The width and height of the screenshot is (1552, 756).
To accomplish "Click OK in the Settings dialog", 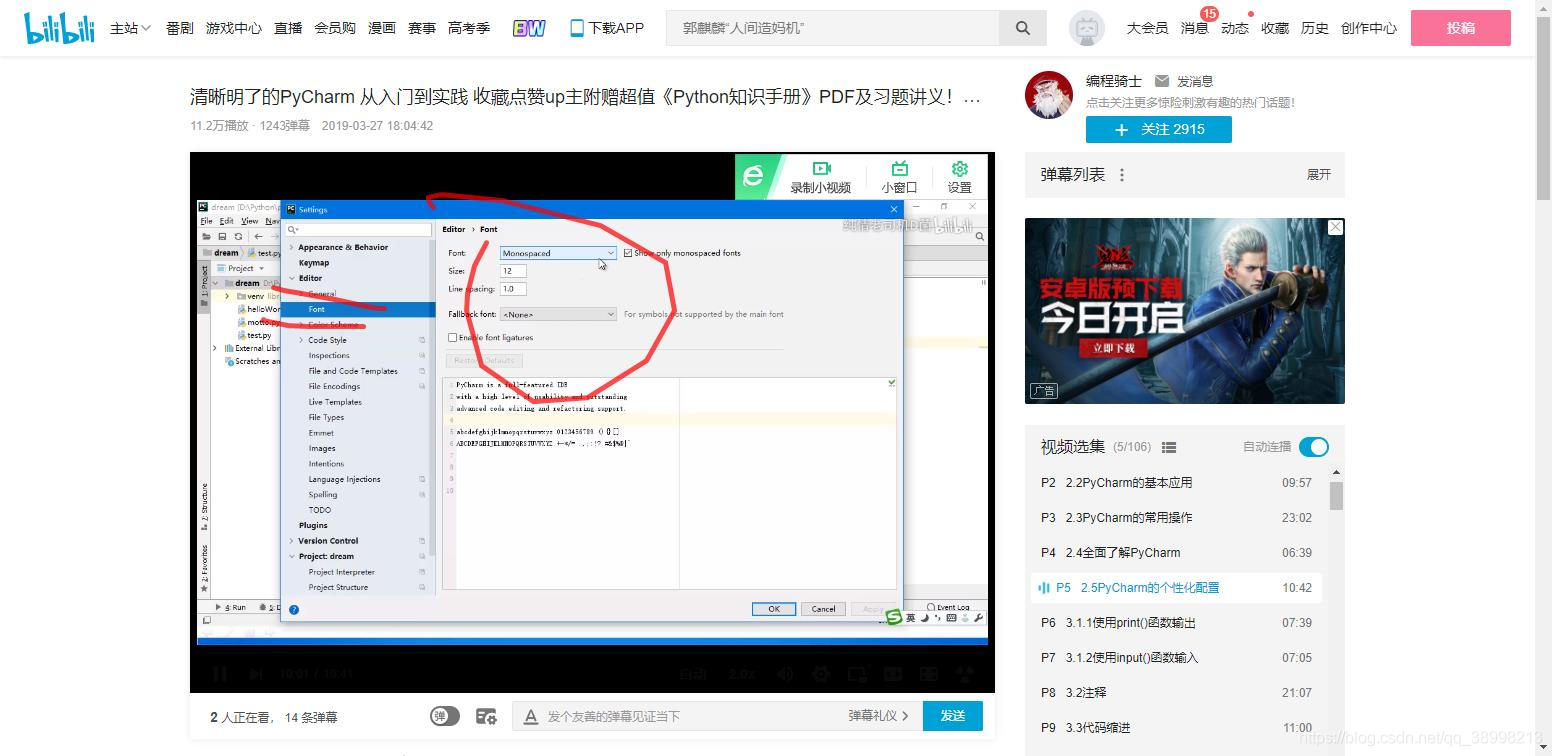I will [774, 609].
